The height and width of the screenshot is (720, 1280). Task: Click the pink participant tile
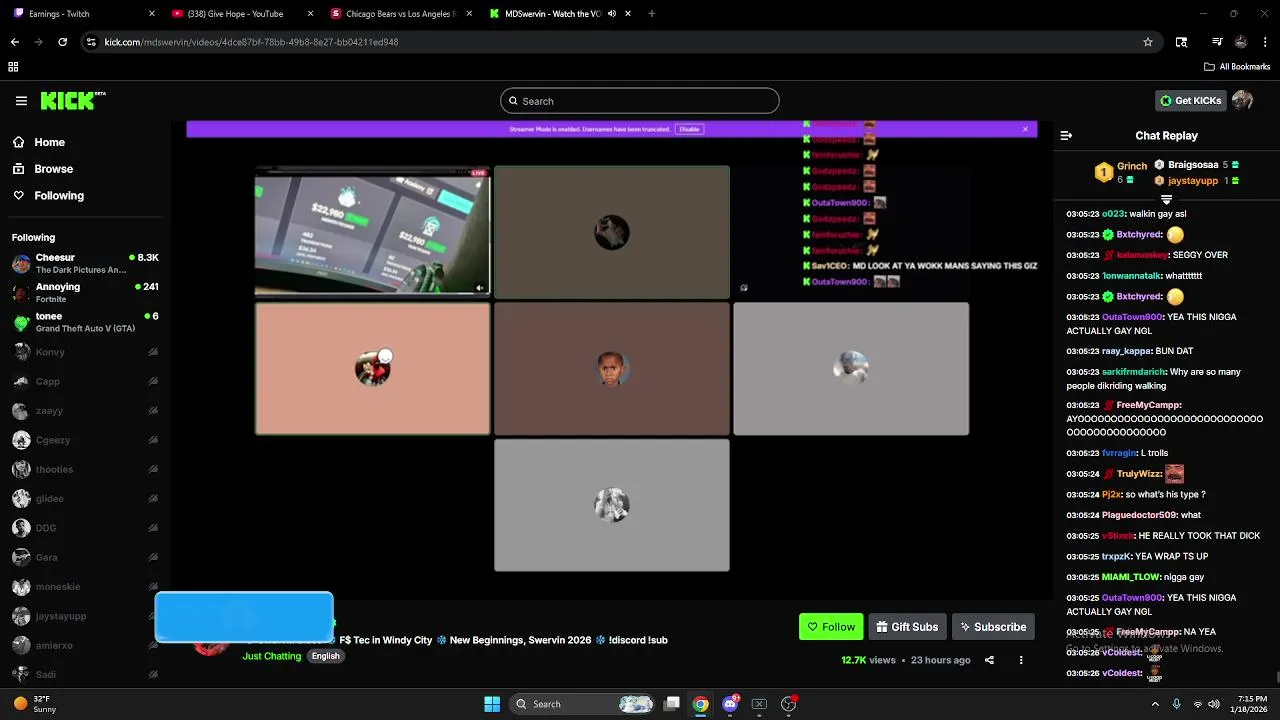[x=372, y=369]
